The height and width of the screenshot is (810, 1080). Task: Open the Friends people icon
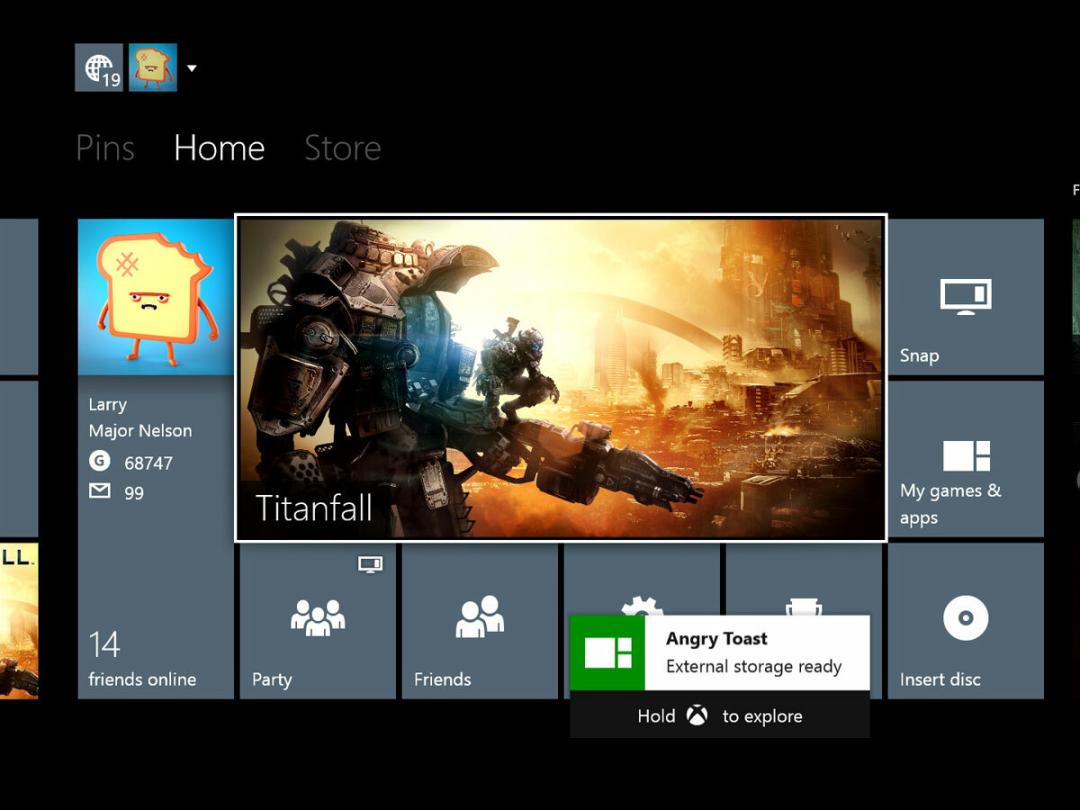479,616
